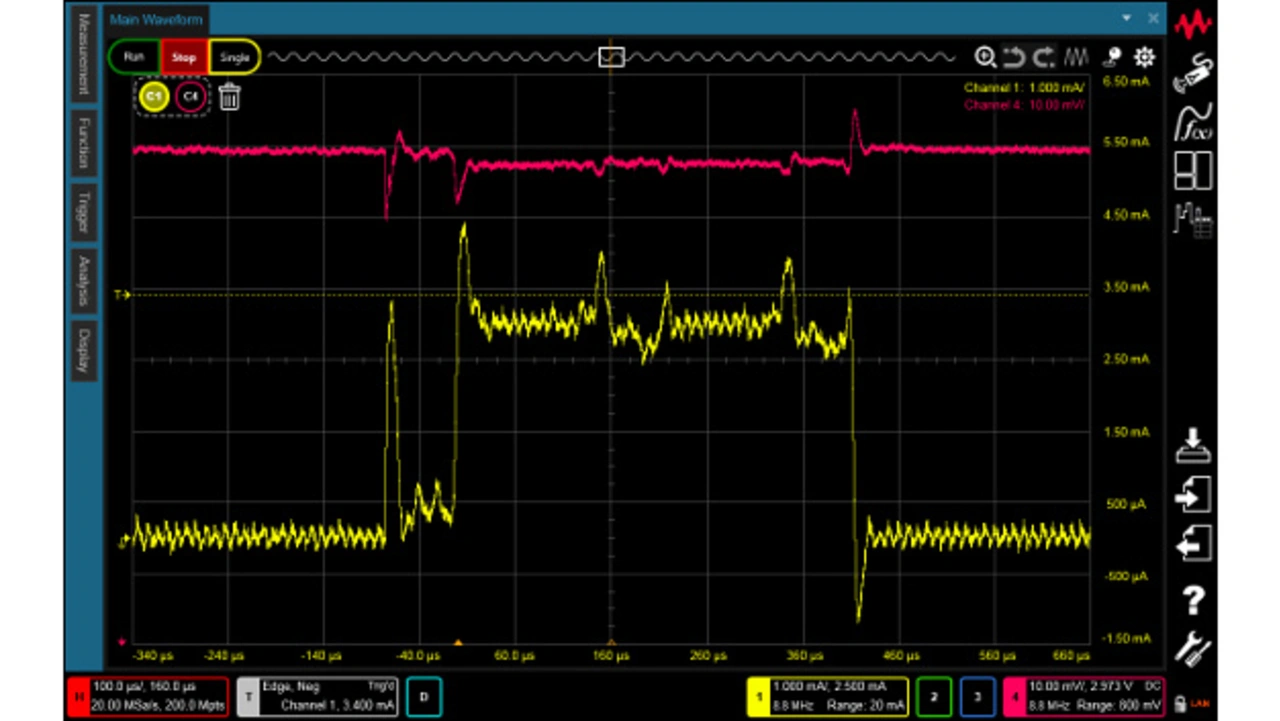Open the Analysis side tab
This screenshot has height=721, width=1280.
(85, 283)
